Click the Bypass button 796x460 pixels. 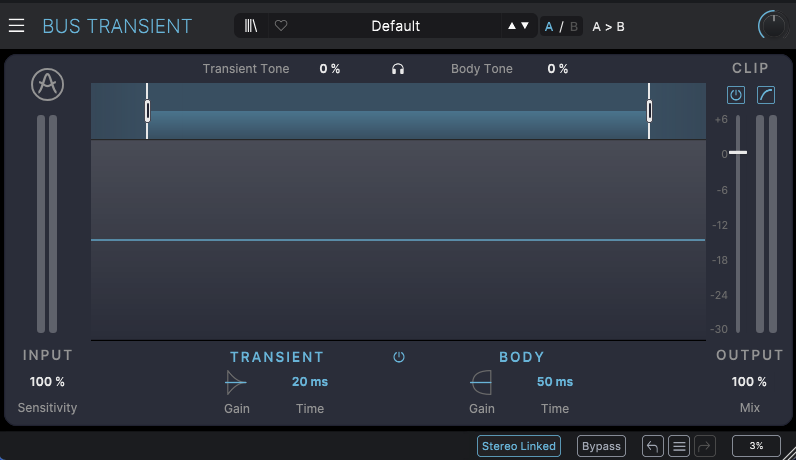[601, 446]
